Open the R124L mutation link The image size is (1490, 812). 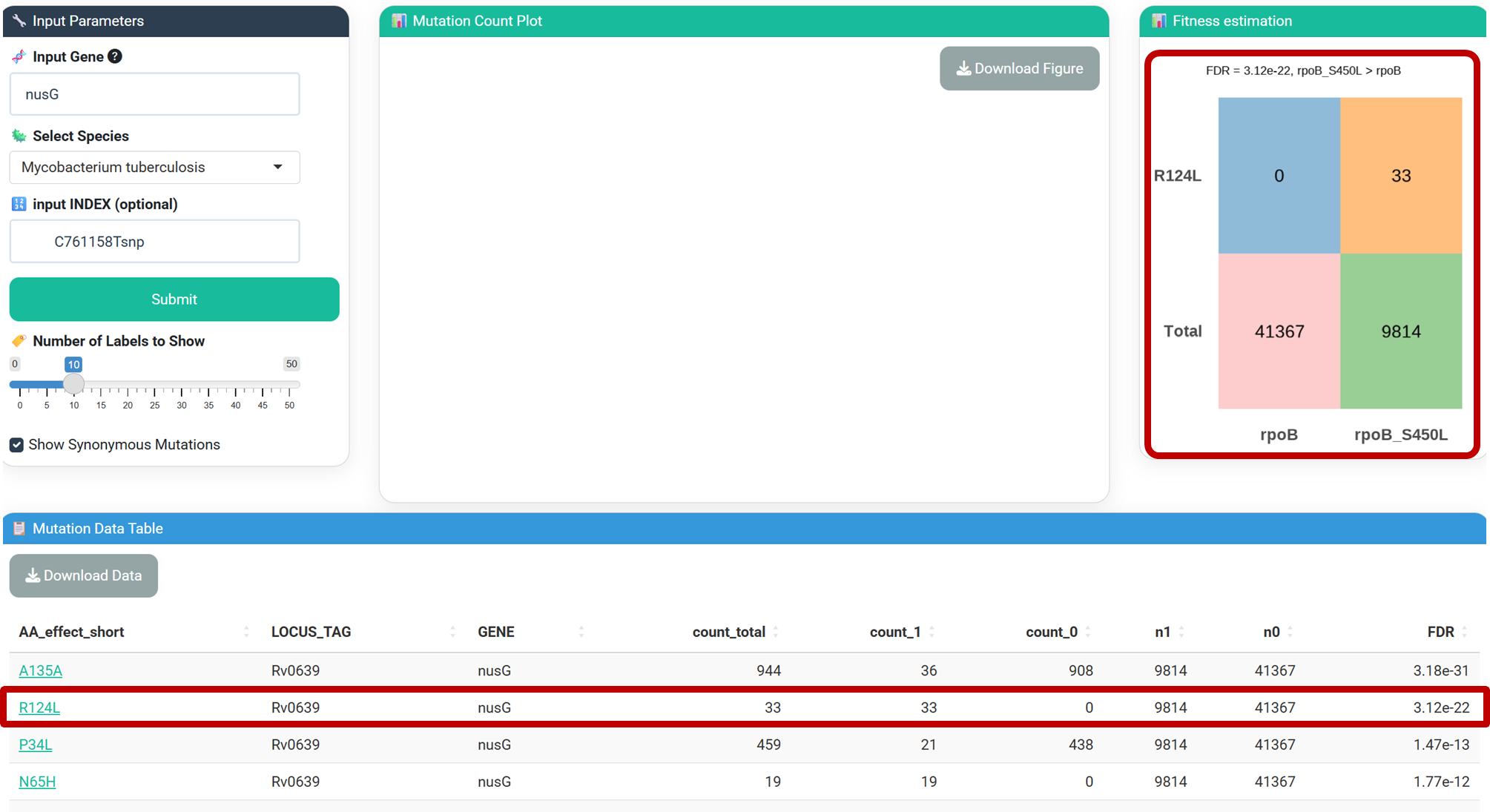(39, 707)
